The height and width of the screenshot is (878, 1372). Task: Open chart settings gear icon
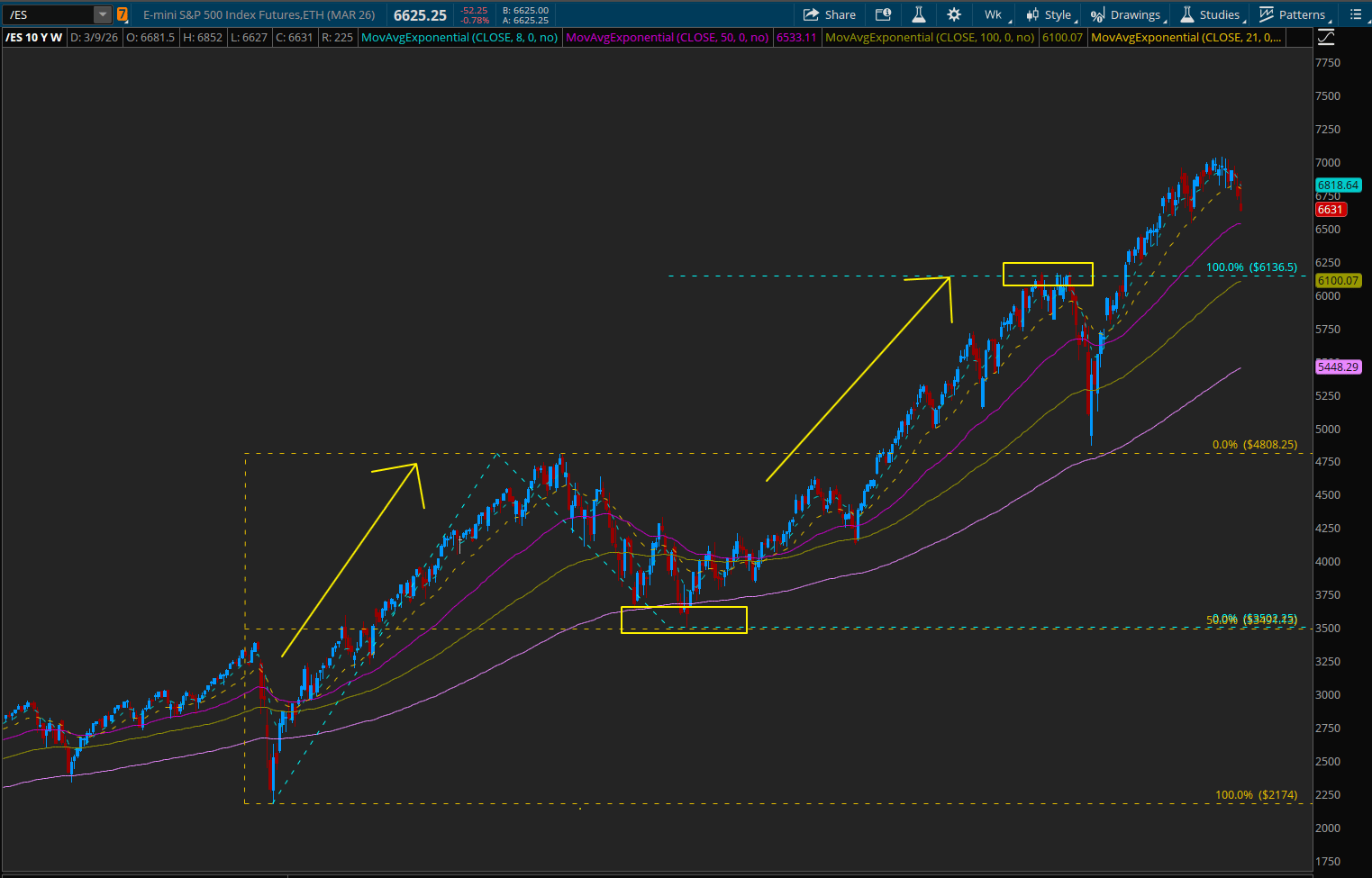(x=954, y=14)
